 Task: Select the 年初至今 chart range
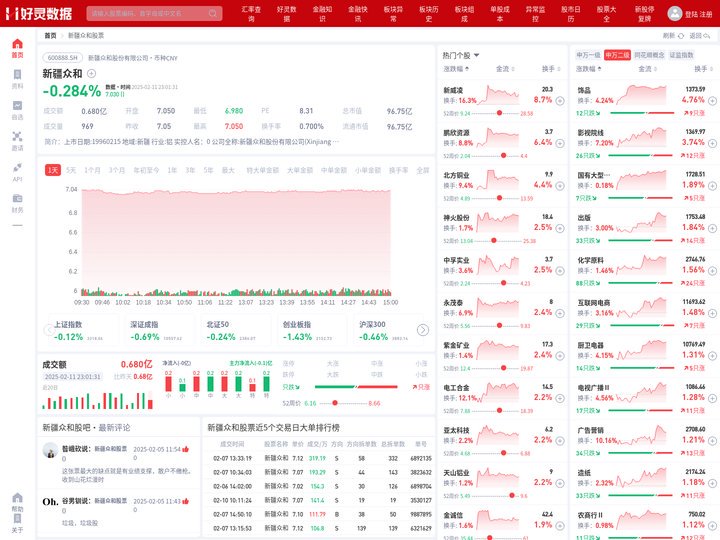pos(146,170)
